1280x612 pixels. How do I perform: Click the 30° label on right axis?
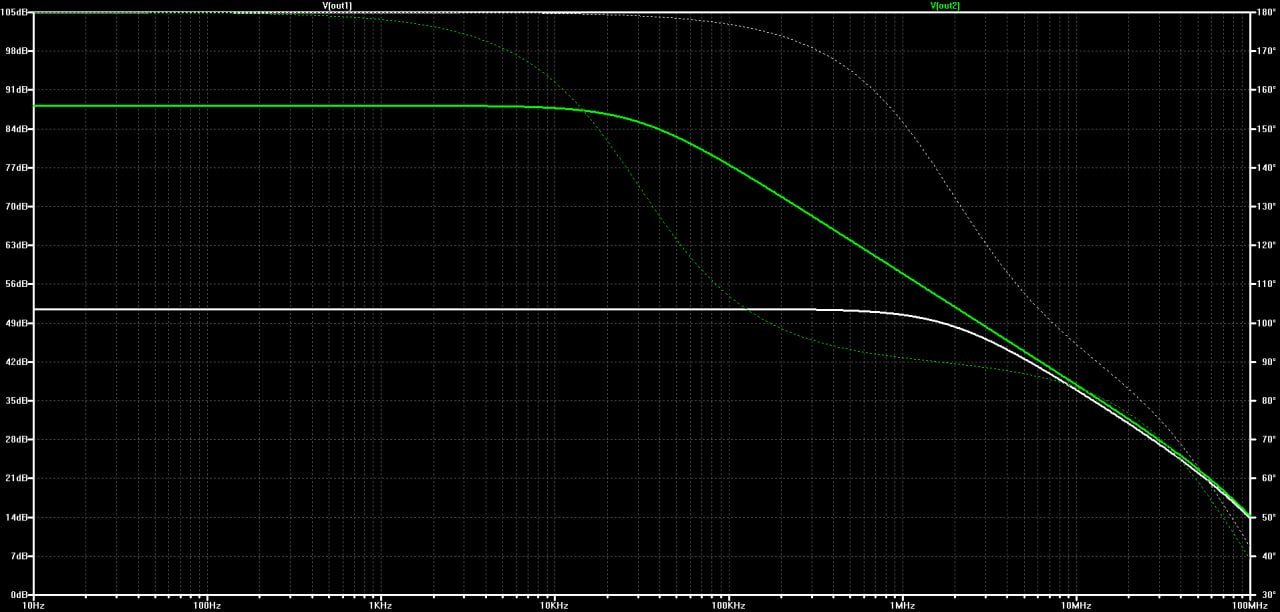(1265, 594)
